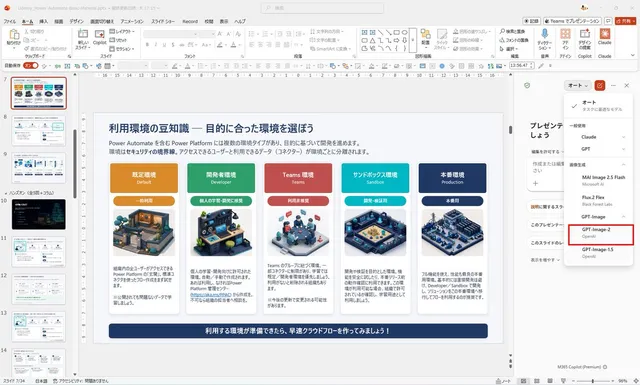Image resolution: width=640 pixels, height=385 pixels.
Task: Adjust the zoom slider in status bar
Action: tap(593, 381)
